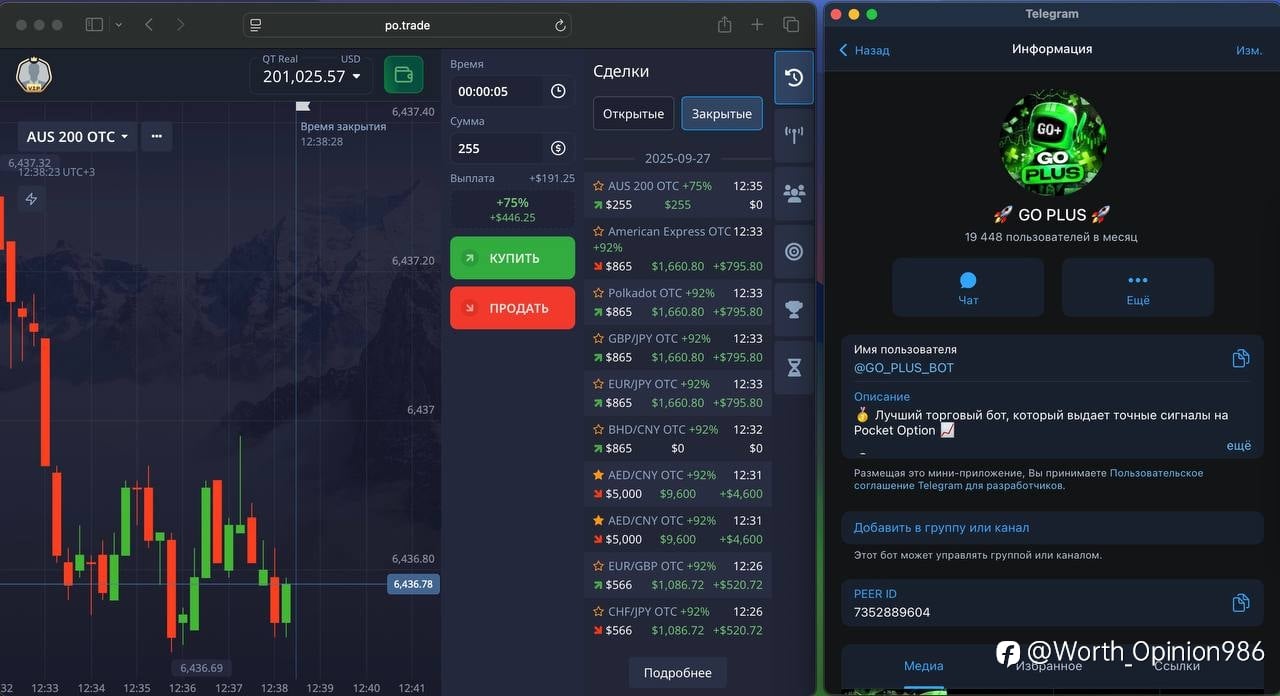Select Ссылки tab in Telegram
Viewport: 1280px width, 696px height.
(1177, 665)
